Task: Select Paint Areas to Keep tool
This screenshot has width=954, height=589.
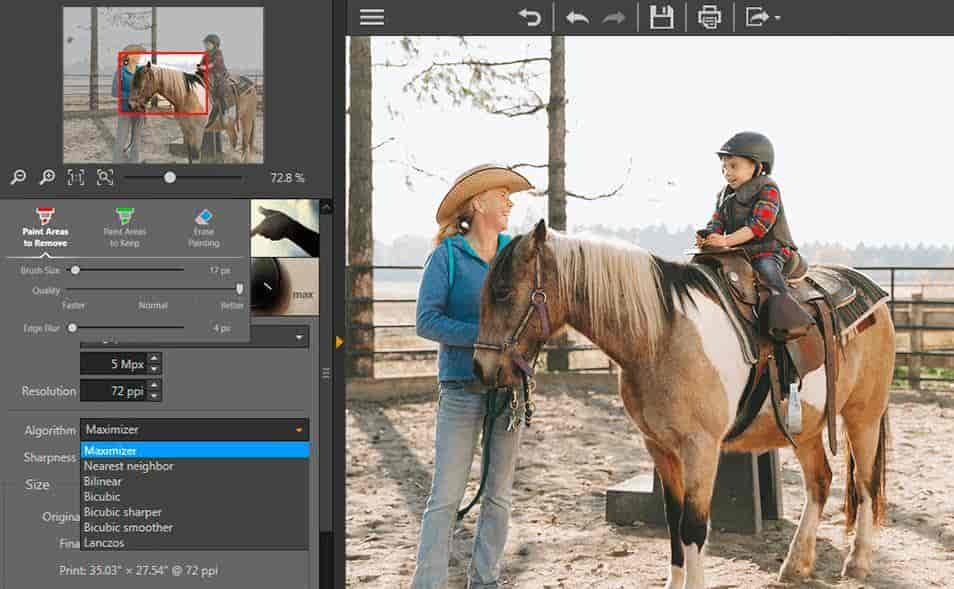Action: (124, 227)
